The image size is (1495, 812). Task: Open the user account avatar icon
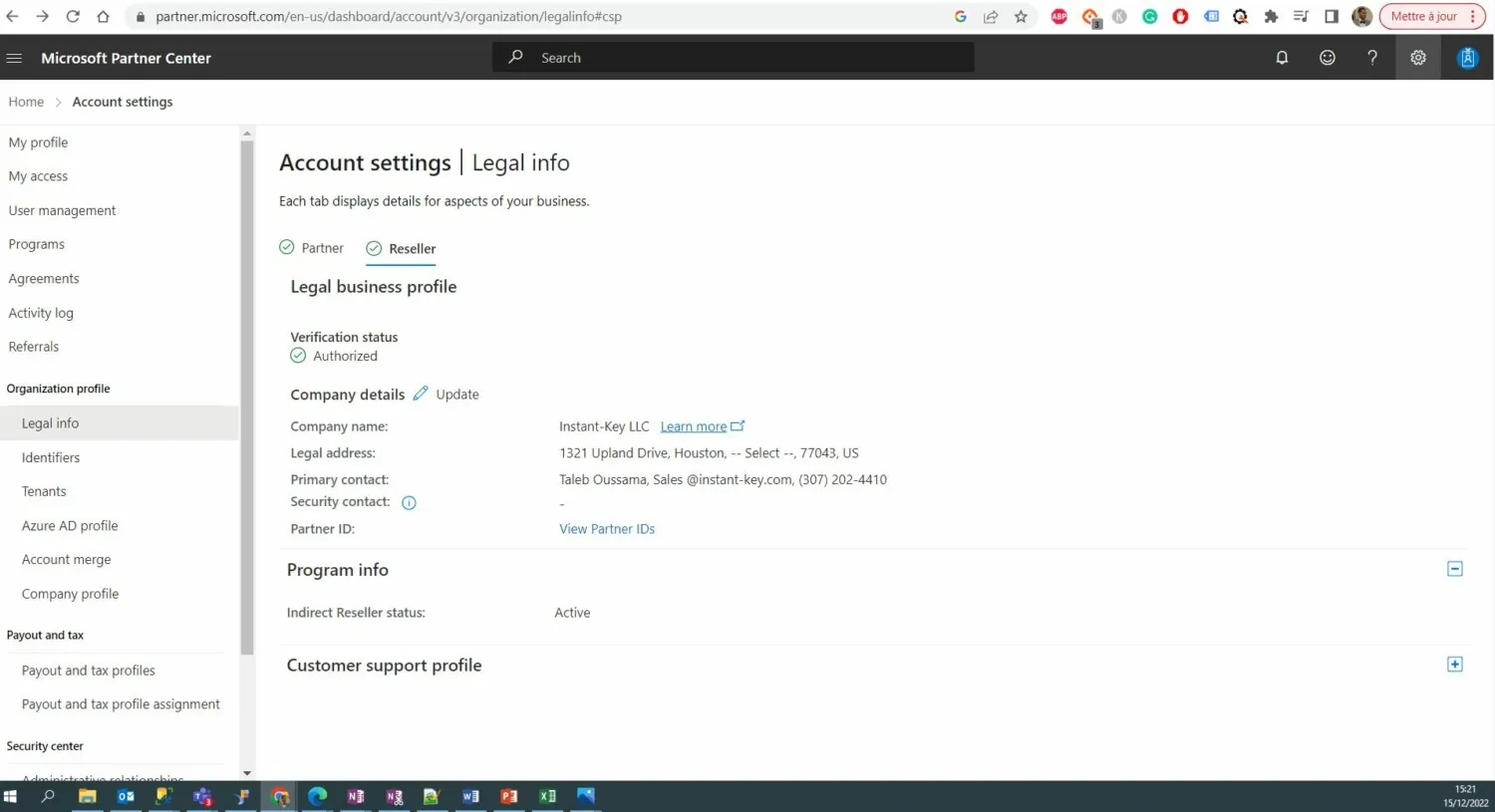[1467, 58]
